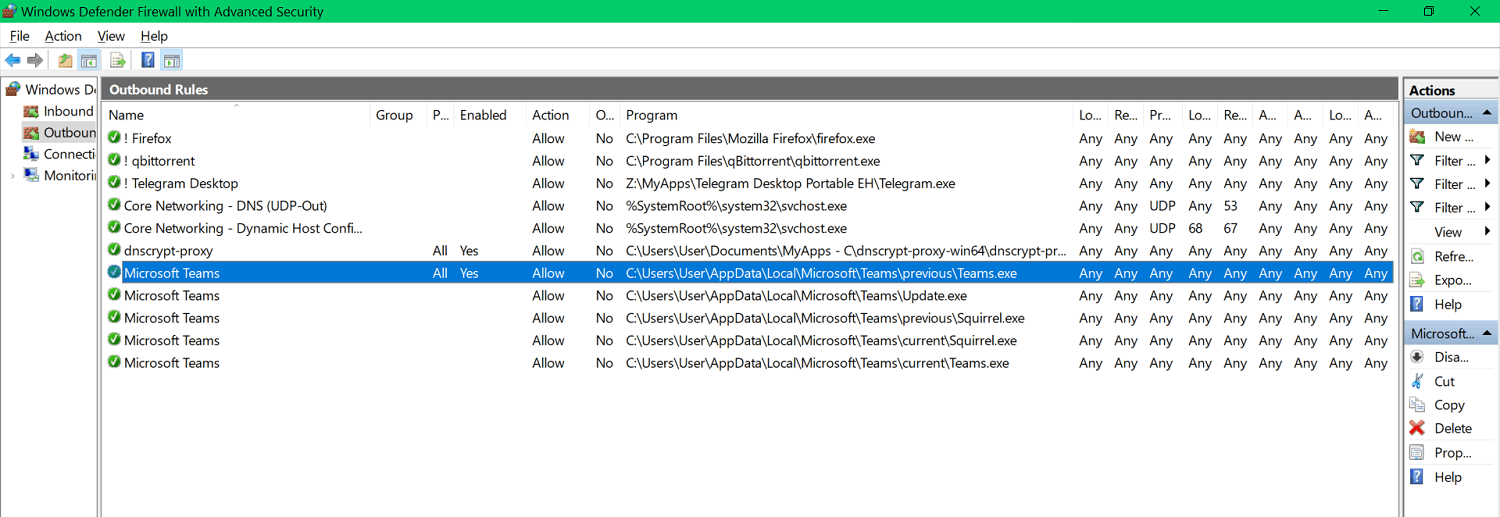Expand the Monitoring tree node
Image resolution: width=1500 pixels, height=517 pixels.
coord(13,176)
